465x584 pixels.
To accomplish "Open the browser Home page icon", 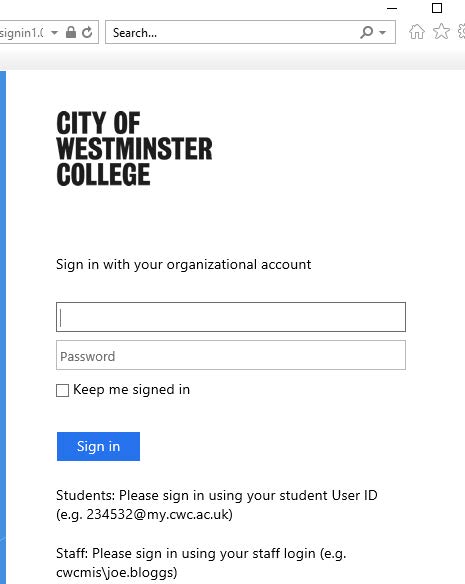I will coord(417,32).
